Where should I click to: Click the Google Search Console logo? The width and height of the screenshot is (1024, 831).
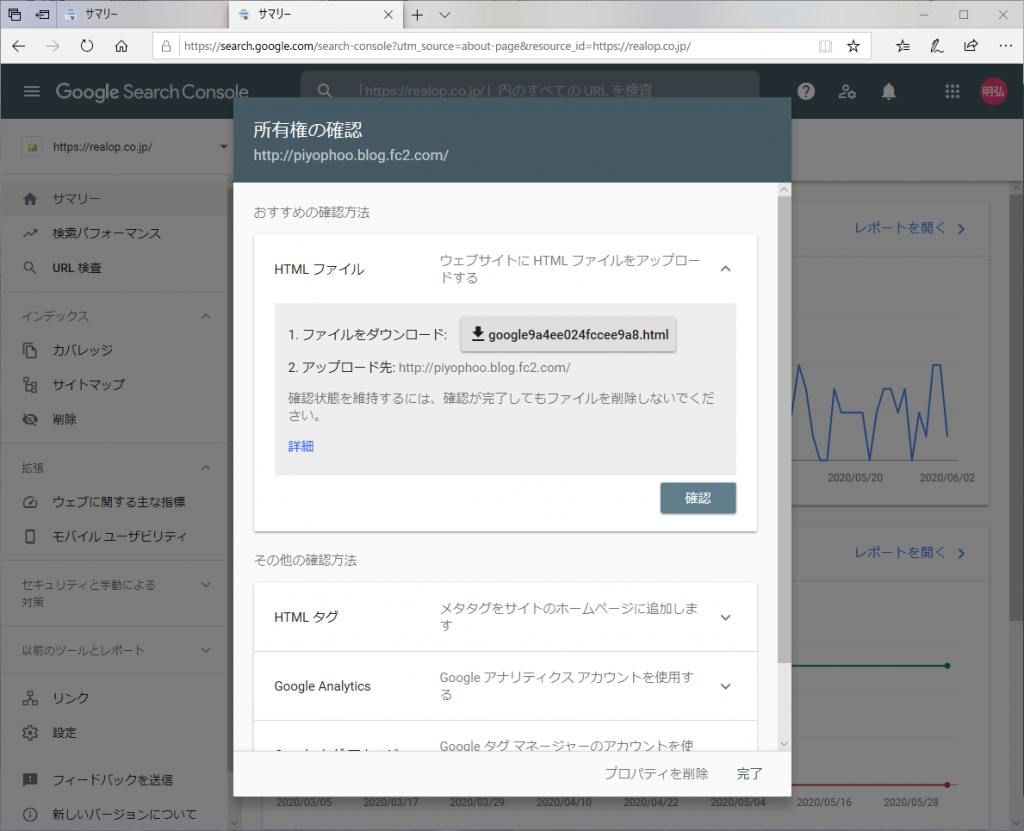coord(152,91)
